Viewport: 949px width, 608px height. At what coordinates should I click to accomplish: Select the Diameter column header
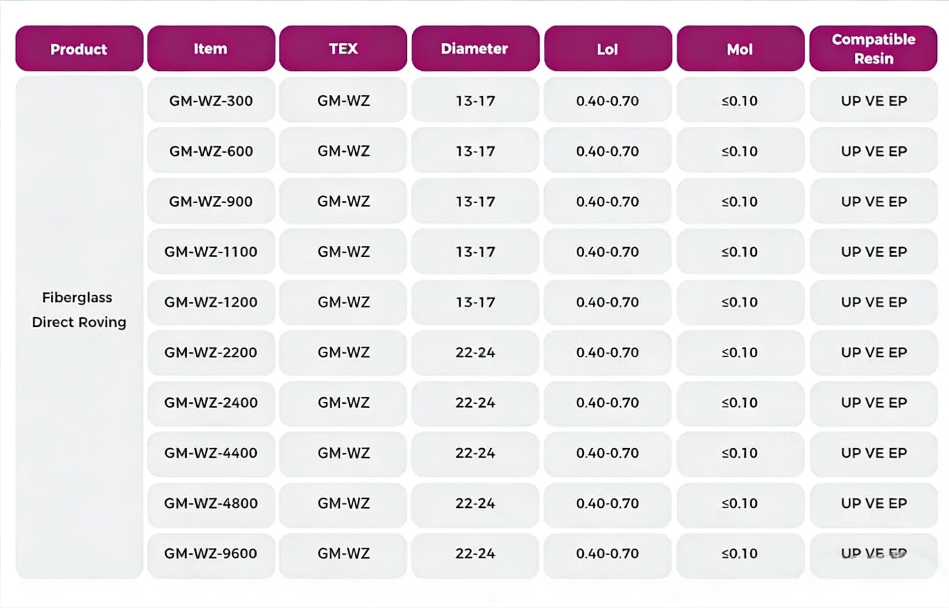[475, 49]
